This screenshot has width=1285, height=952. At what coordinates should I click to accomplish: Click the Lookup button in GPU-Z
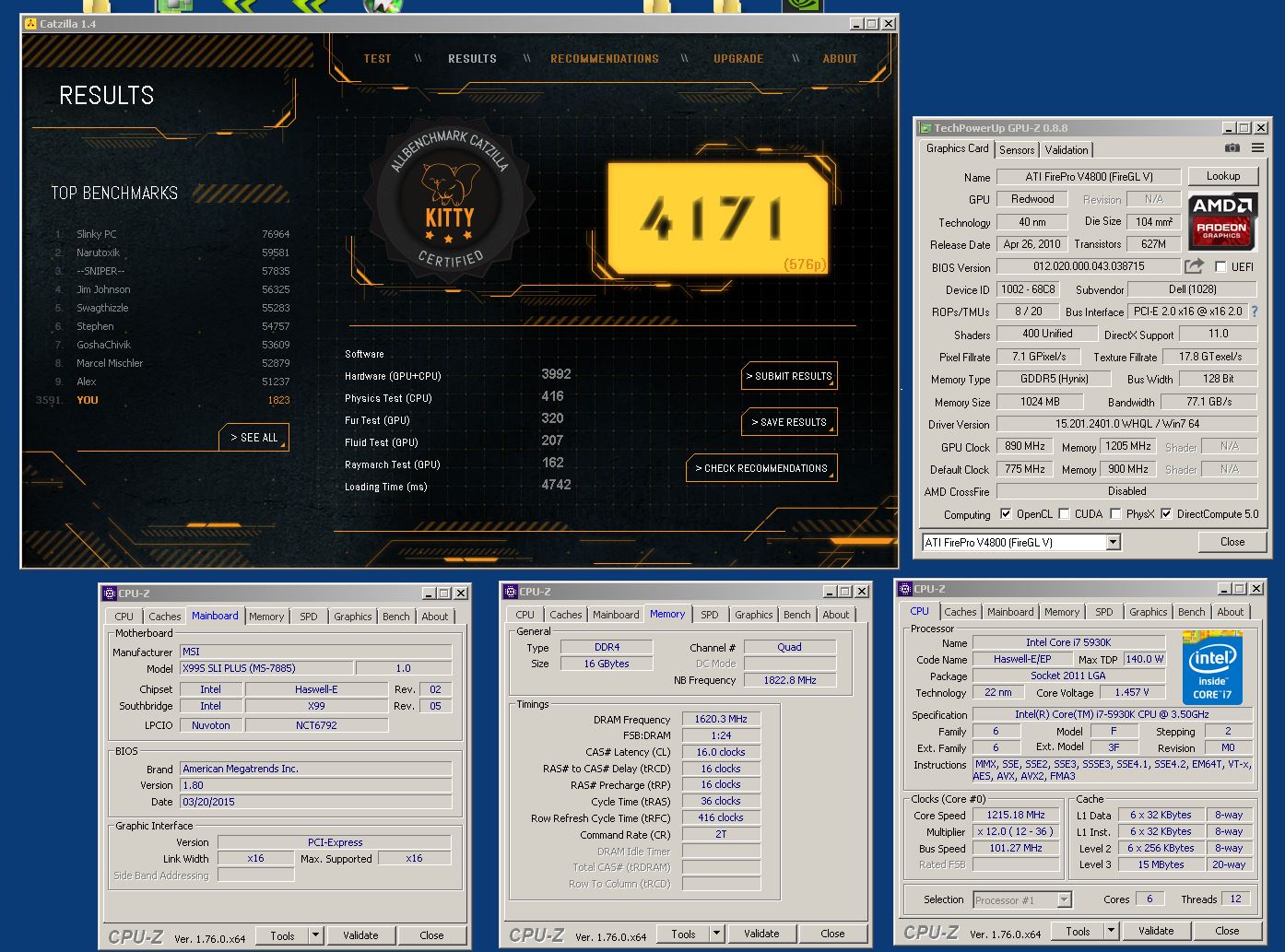tap(1223, 176)
